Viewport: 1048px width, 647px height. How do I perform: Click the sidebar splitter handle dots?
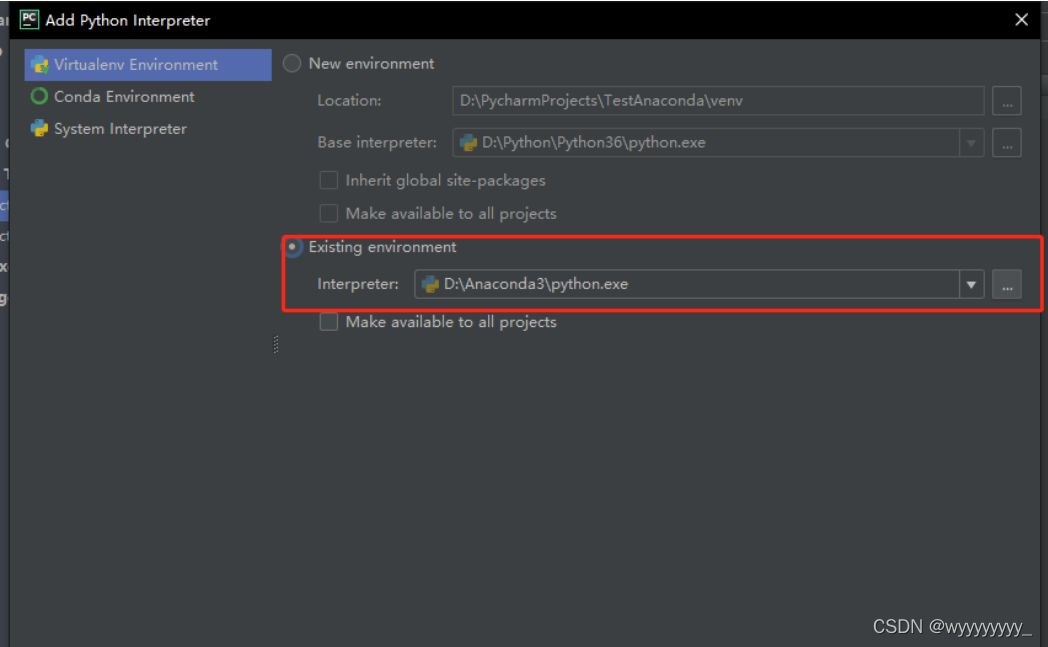tap(276, 344)
